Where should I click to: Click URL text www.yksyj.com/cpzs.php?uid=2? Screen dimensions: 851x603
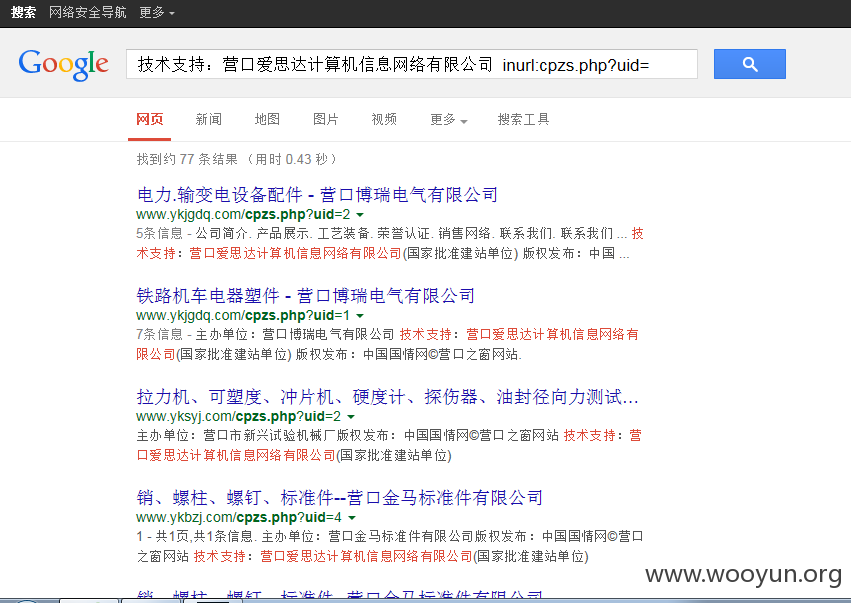click(x=238, y=416)
